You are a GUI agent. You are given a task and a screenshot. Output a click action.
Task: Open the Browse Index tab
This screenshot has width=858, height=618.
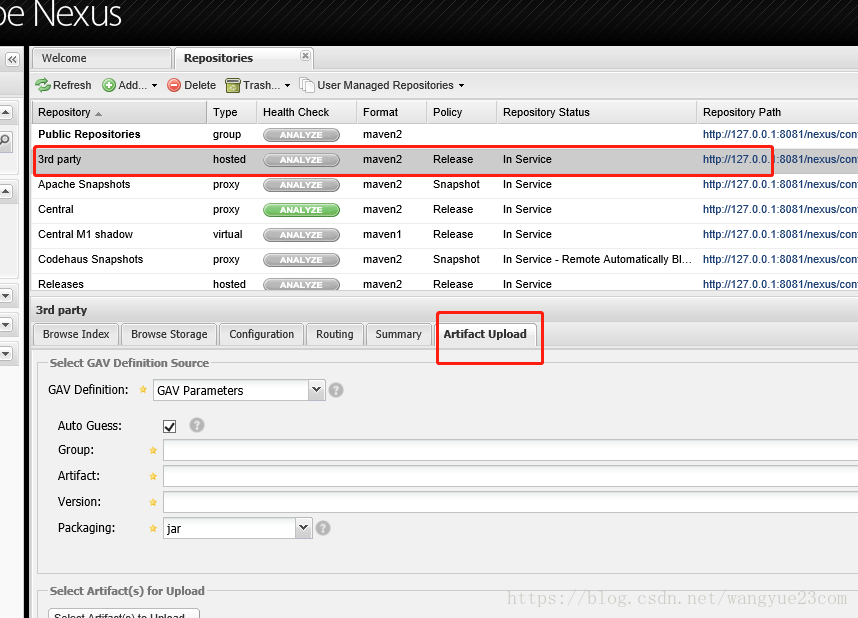coord(76,334)
